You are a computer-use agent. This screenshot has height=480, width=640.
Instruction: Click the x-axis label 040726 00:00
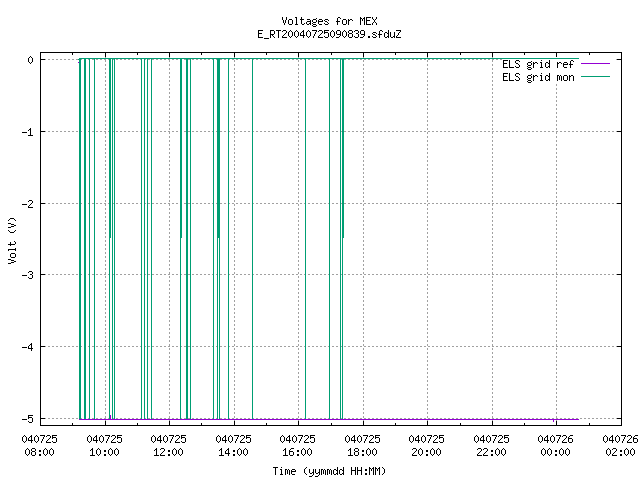coord(556,446)
